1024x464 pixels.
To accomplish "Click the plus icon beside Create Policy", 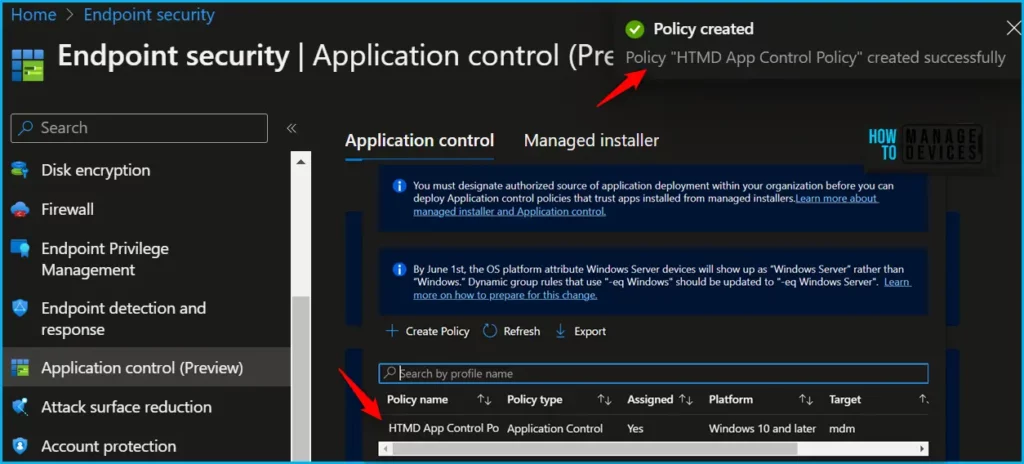I will click(x=392, y=331).
